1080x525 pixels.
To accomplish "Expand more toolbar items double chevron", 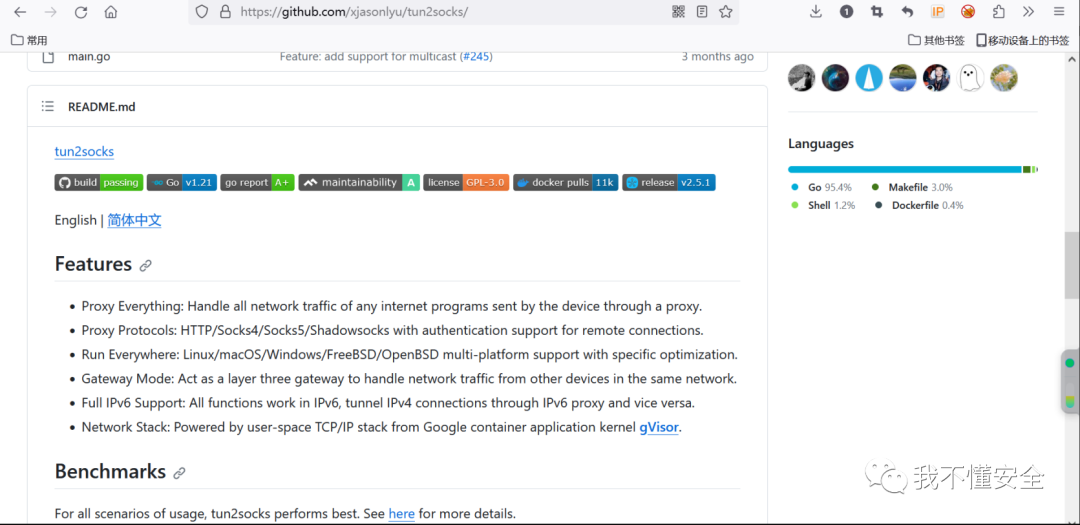I will pyautogui.click(x=1028, y=11).
